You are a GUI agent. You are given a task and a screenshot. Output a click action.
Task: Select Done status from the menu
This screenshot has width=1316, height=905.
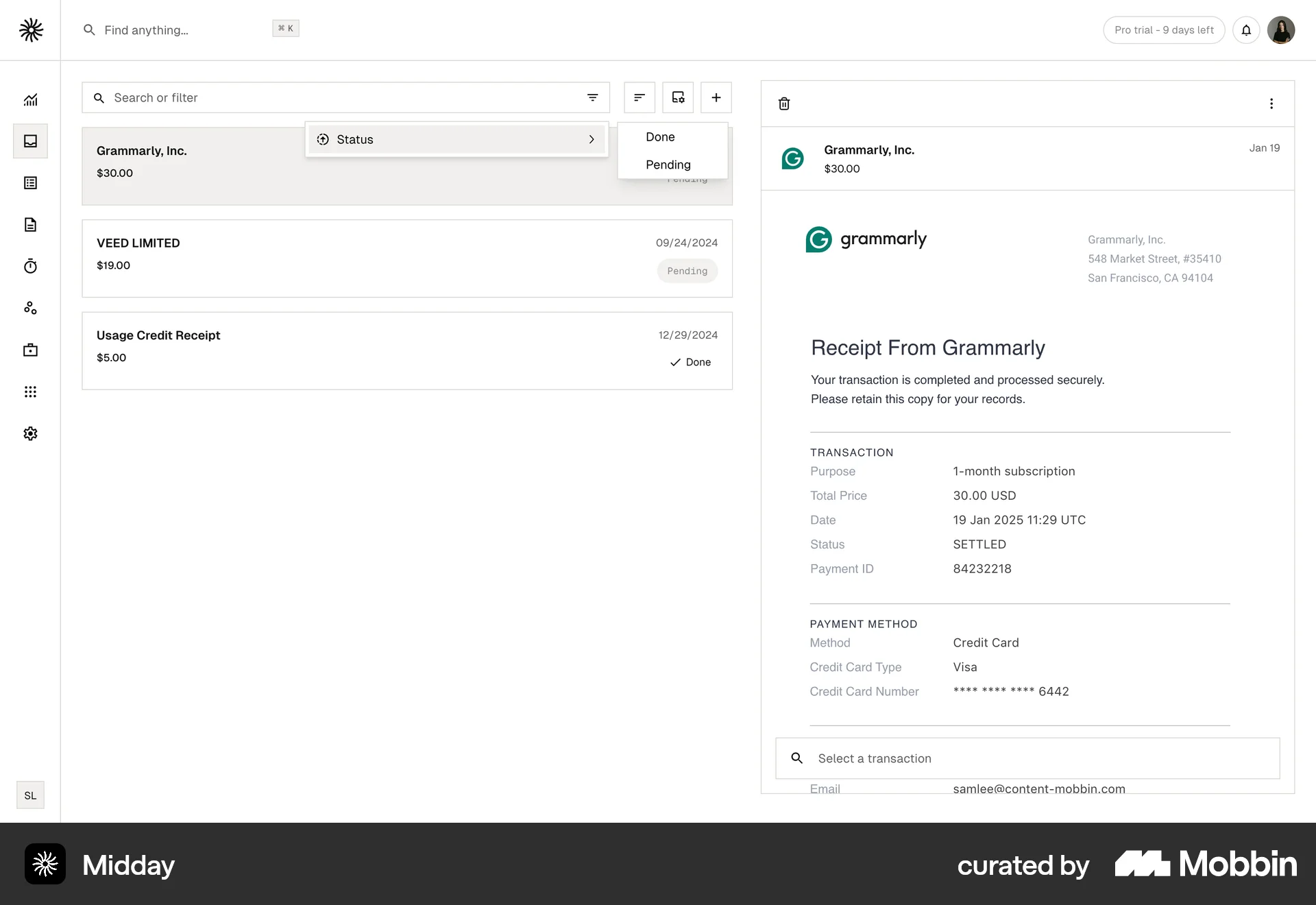coord(659,136)
